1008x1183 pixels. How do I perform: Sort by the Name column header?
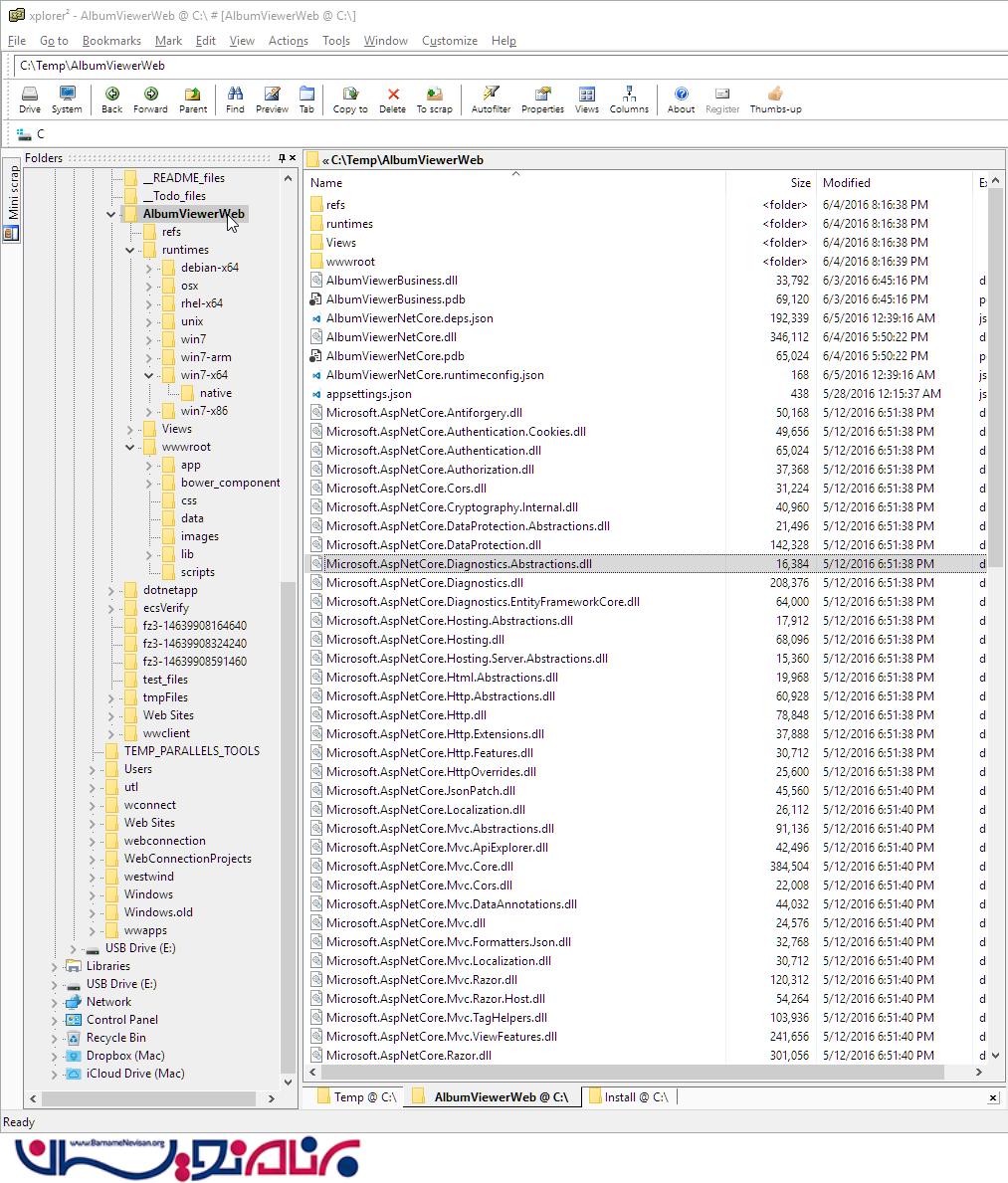(326, 183)
